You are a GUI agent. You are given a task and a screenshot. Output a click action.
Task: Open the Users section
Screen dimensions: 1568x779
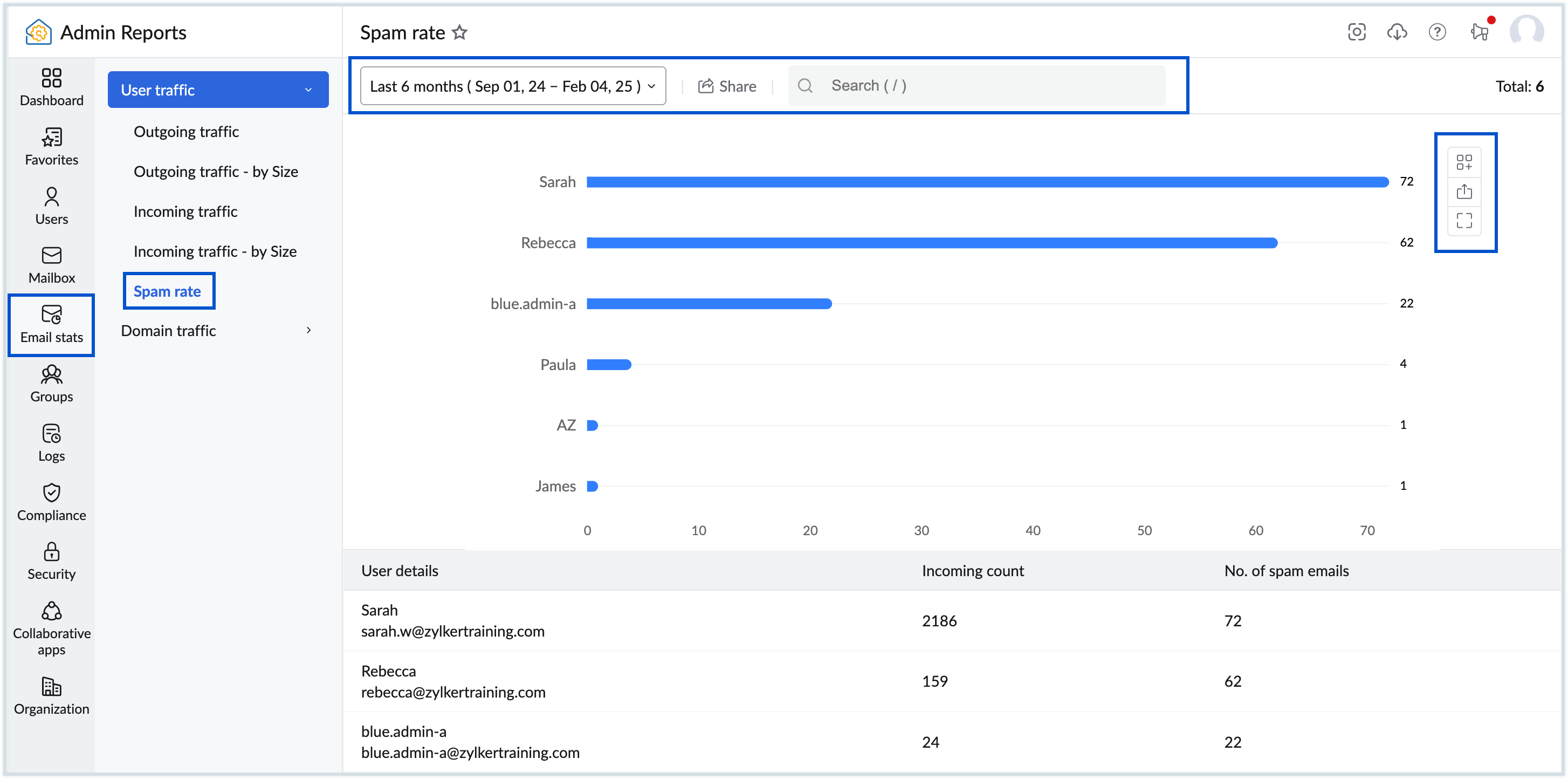51,204
